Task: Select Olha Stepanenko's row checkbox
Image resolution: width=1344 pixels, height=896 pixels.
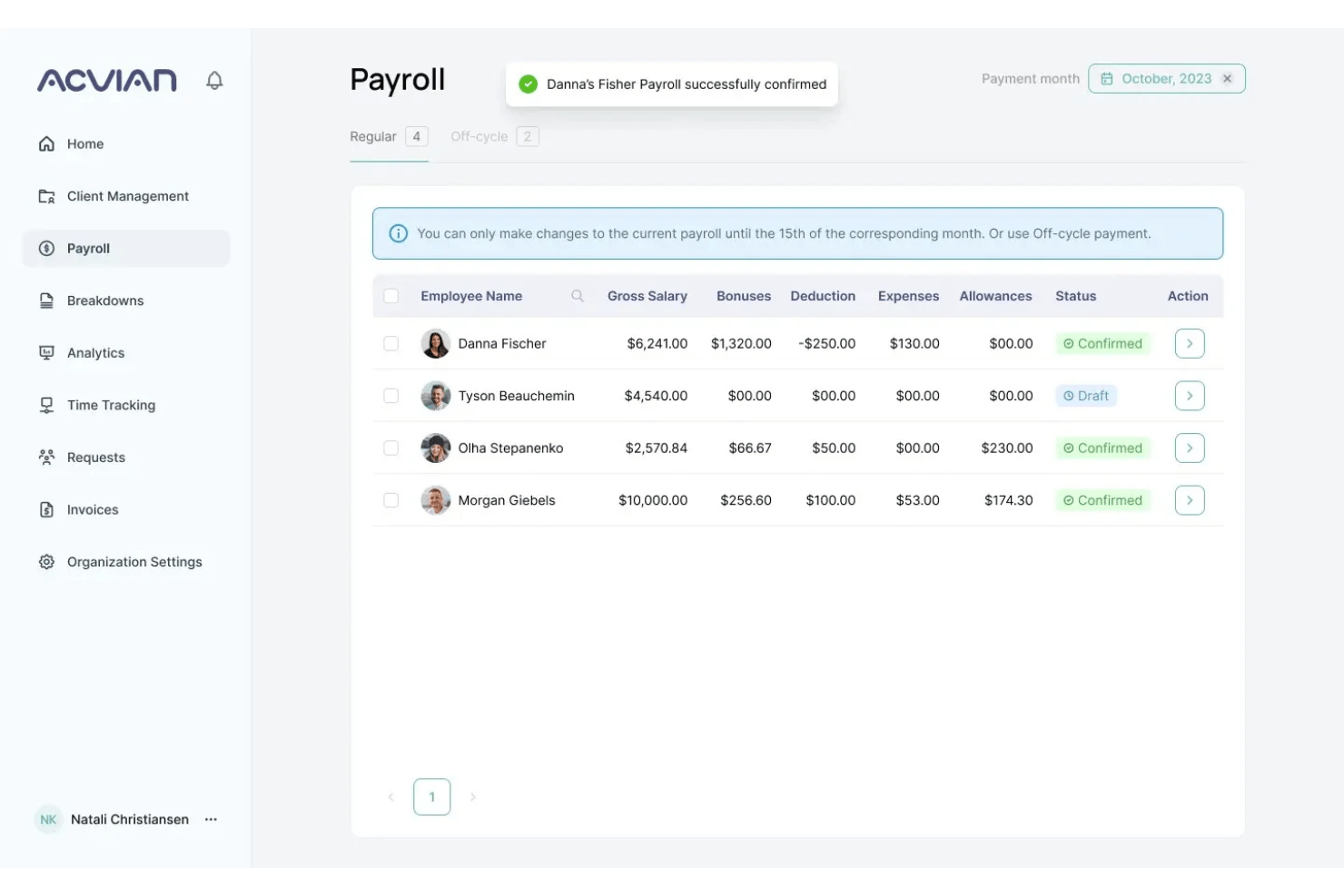Action: click(x=391, y=448)
